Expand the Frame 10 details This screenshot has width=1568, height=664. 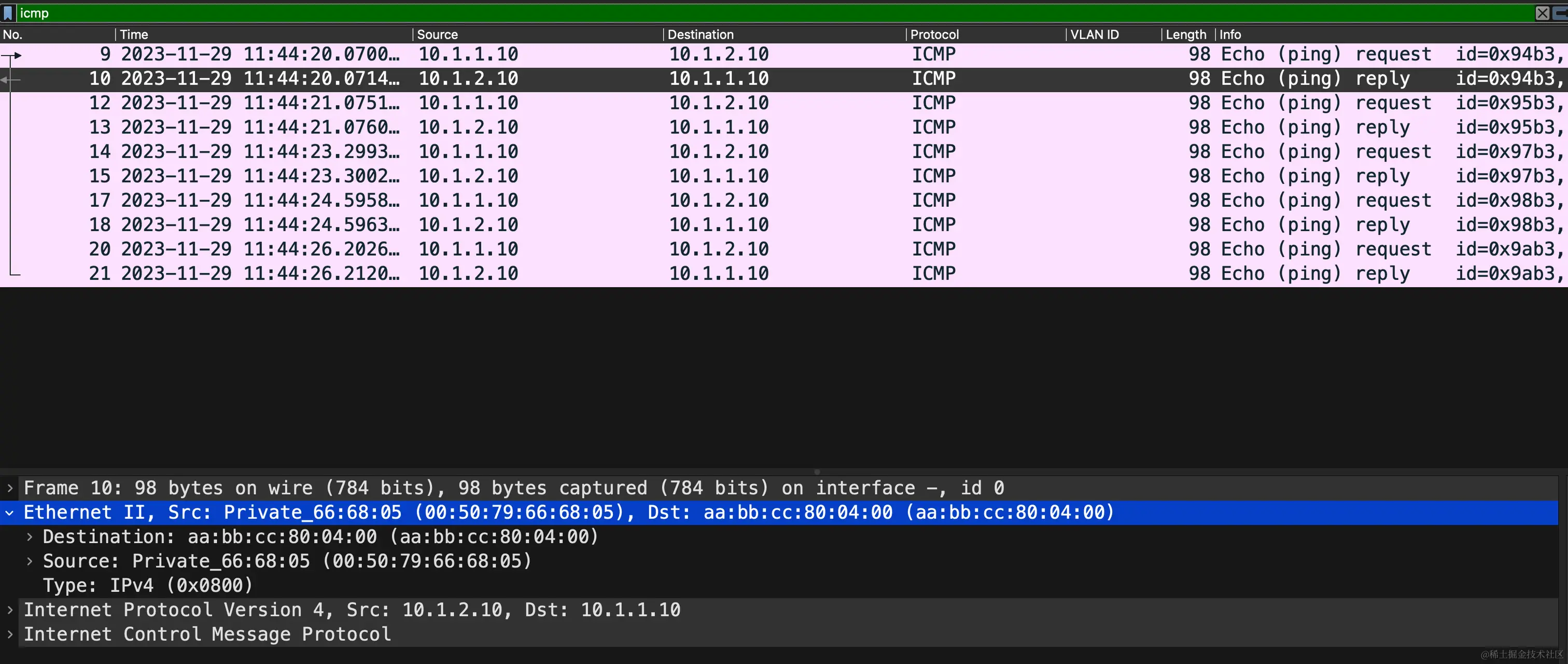[x=10, y=488]
